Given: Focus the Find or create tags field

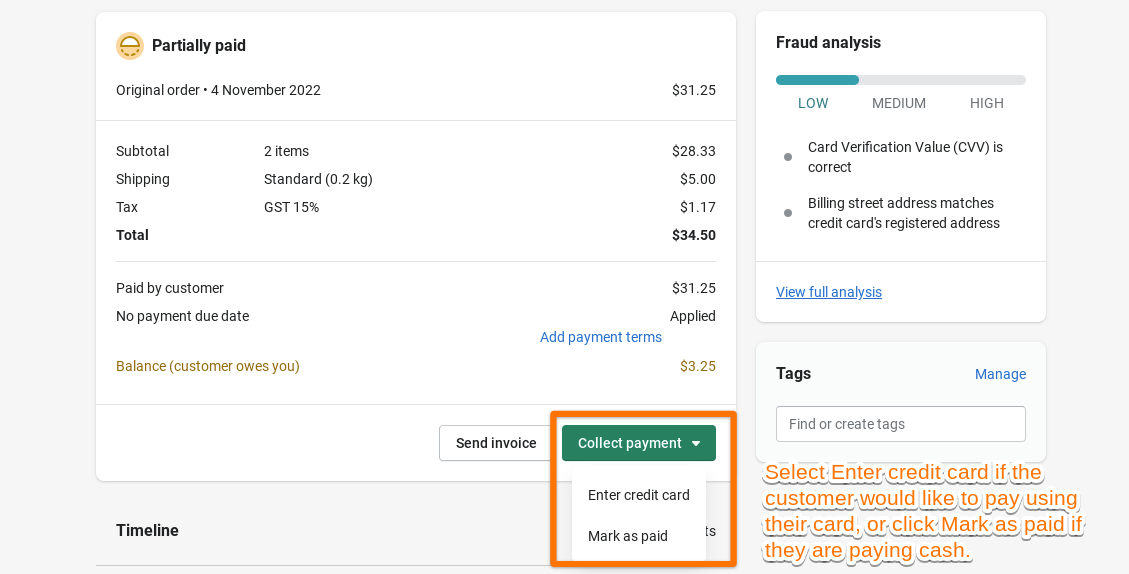Looking at the screenshot, I should [900, 424].
